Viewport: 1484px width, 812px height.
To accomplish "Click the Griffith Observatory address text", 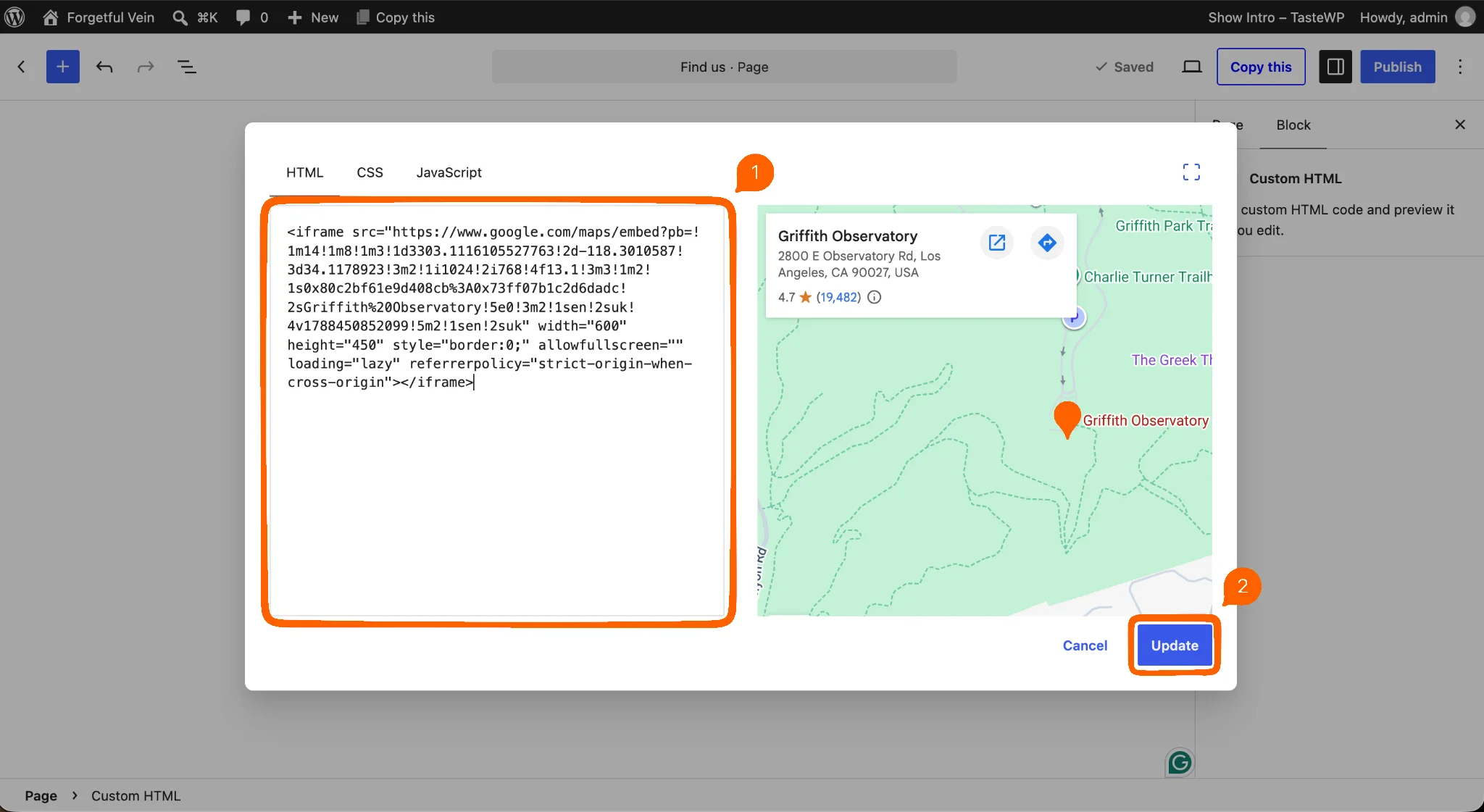I will [x=859, y=264].
